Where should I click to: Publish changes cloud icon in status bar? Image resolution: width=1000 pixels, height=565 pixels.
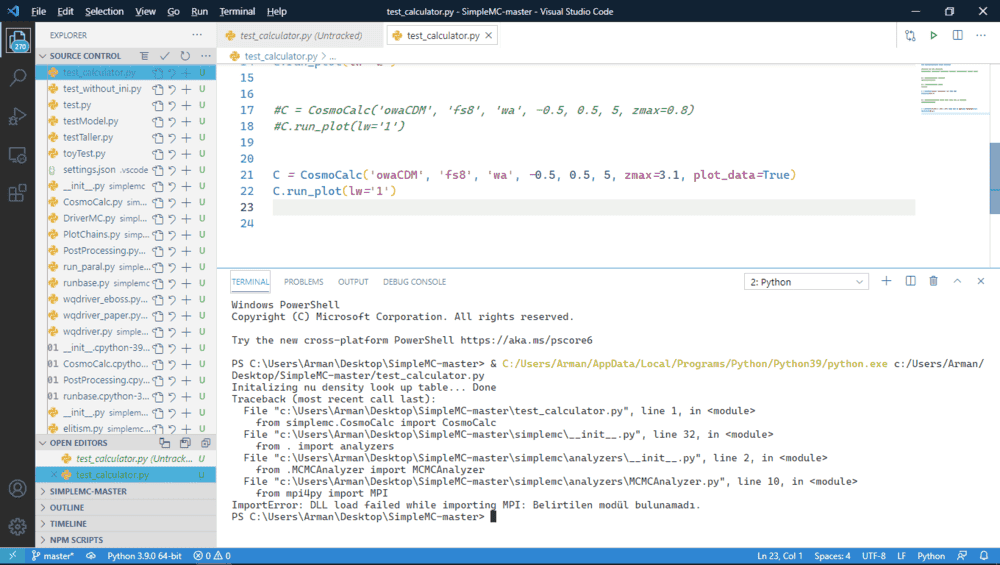[x=91, y=556]
